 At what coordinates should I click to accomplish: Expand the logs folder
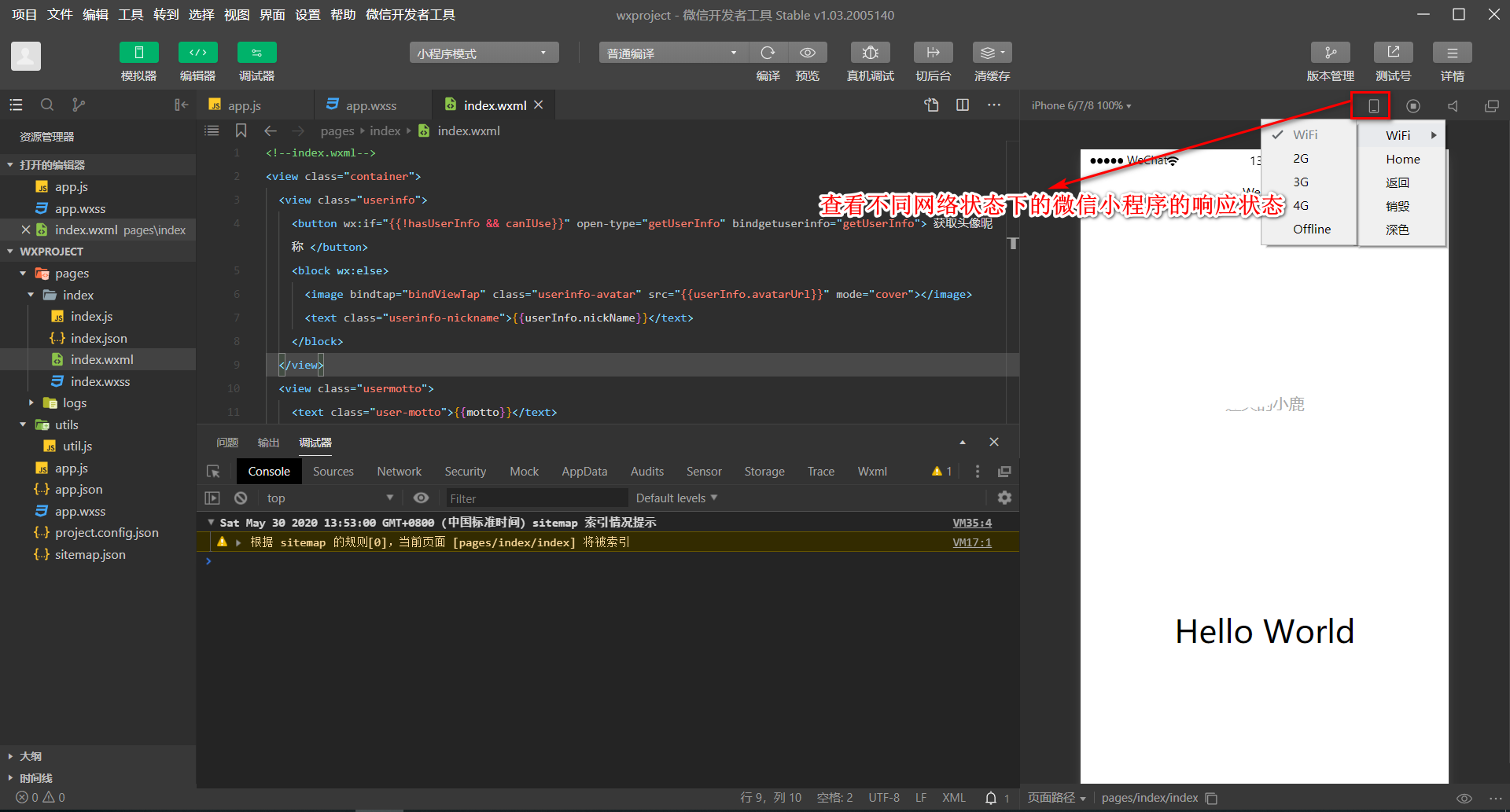[31, 402]
